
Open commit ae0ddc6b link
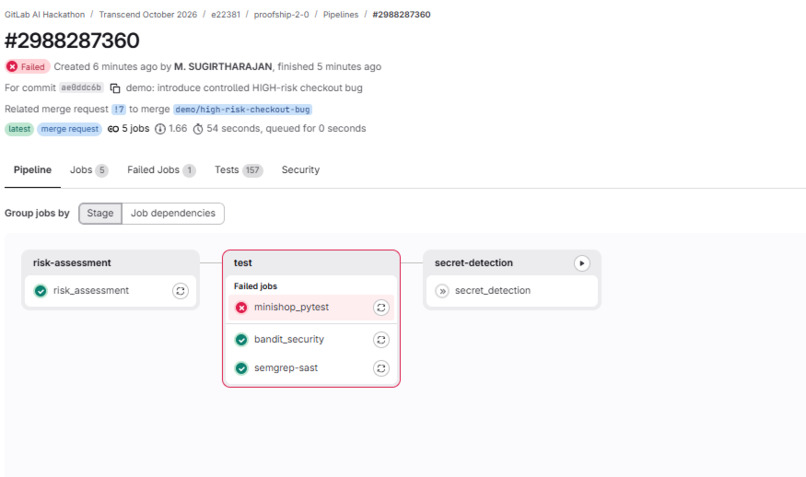(x=81, y=88)
